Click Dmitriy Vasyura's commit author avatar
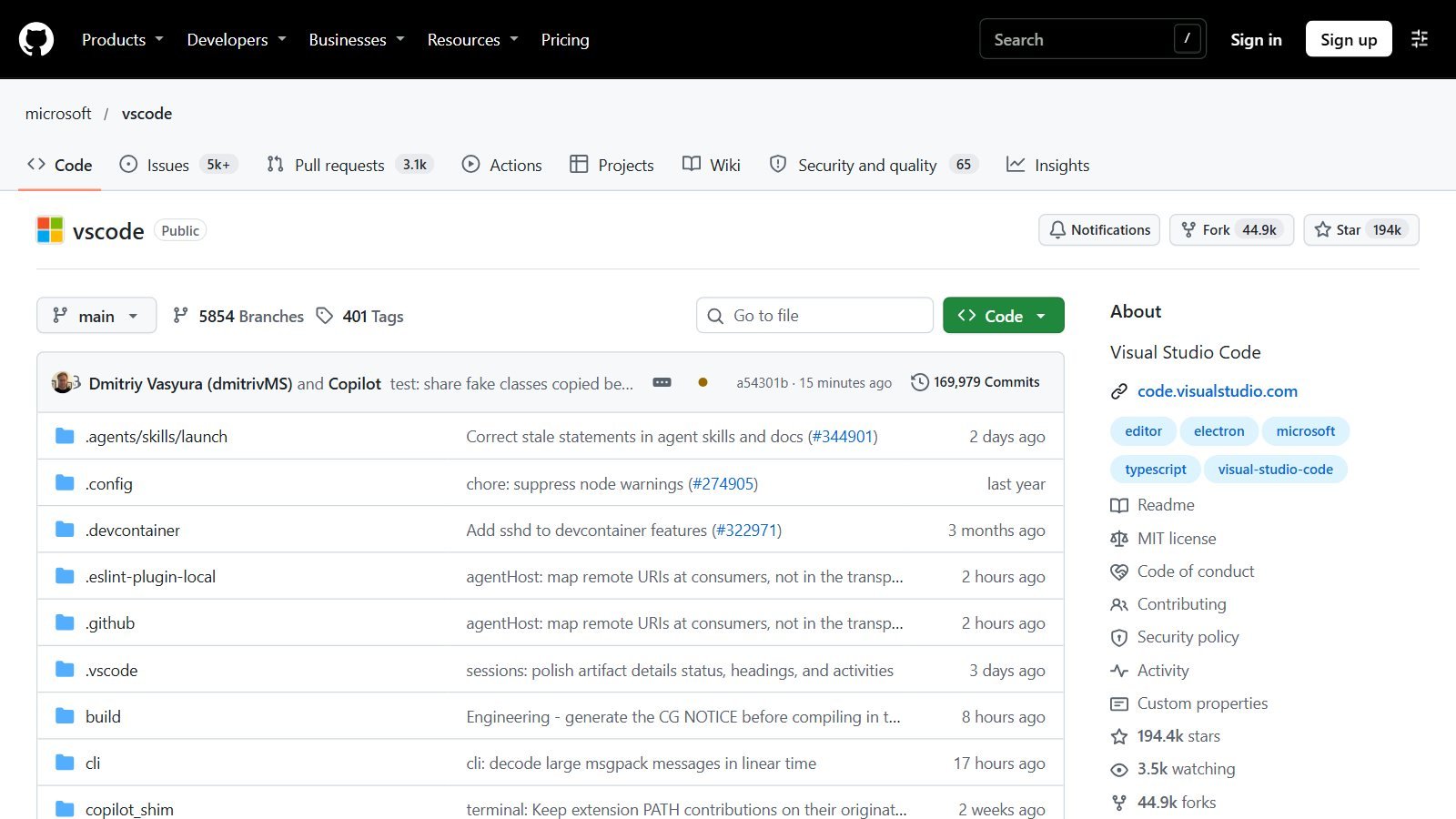The width and height of the screenshot is (1456, 819). 62,382
